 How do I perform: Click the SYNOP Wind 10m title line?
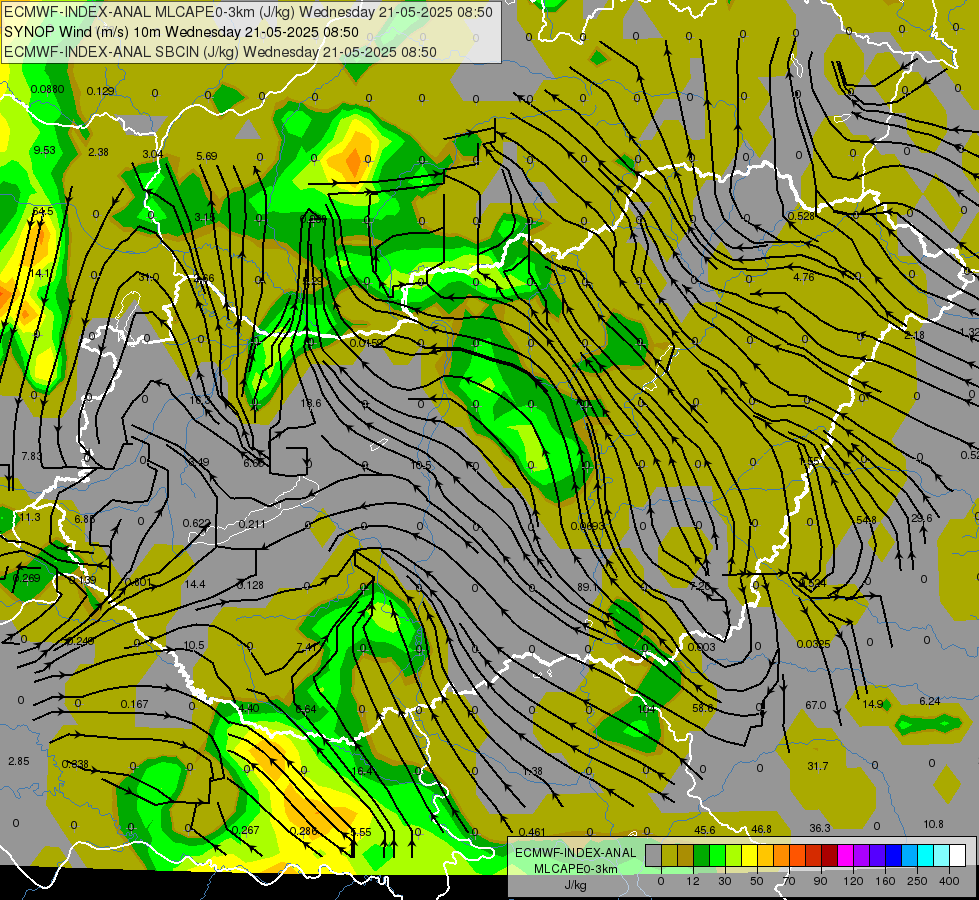[182, 32]
